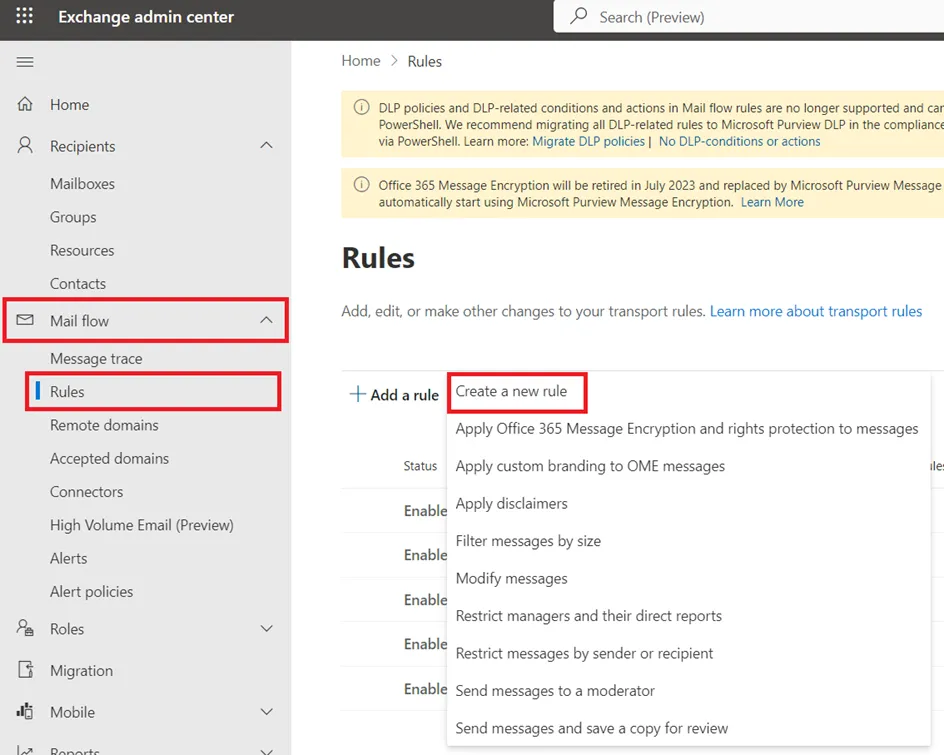Collapse the navigation hamburger menu

(x=25, y=62)
